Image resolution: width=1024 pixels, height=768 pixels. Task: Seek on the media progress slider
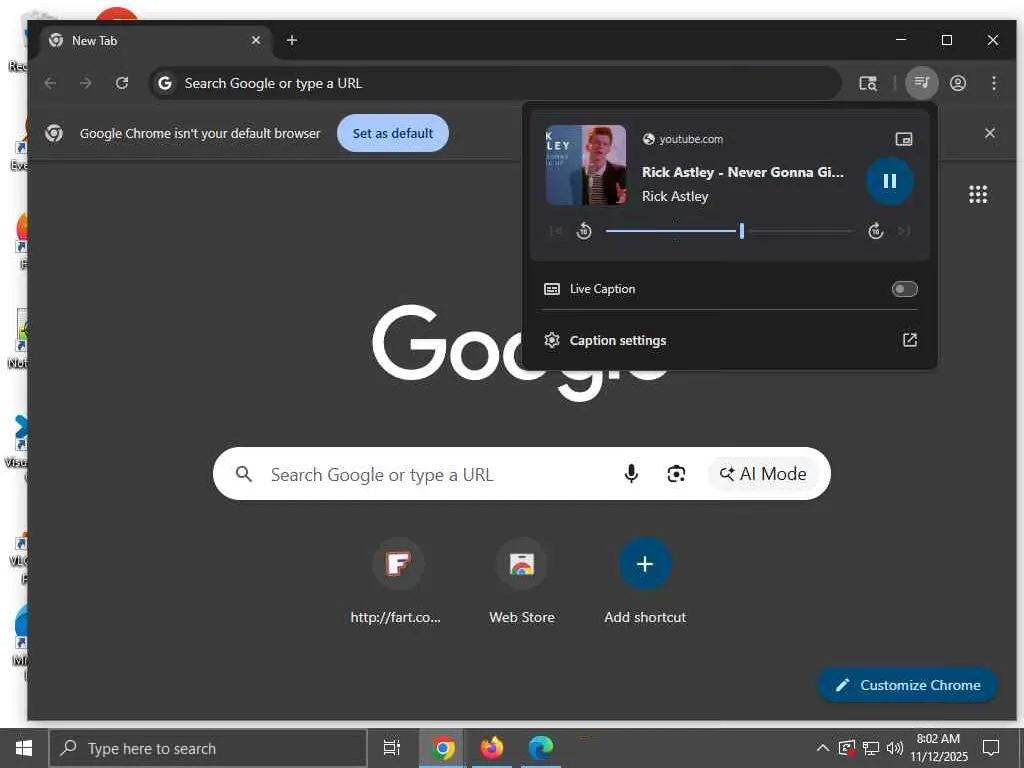[x=729, y=231]
